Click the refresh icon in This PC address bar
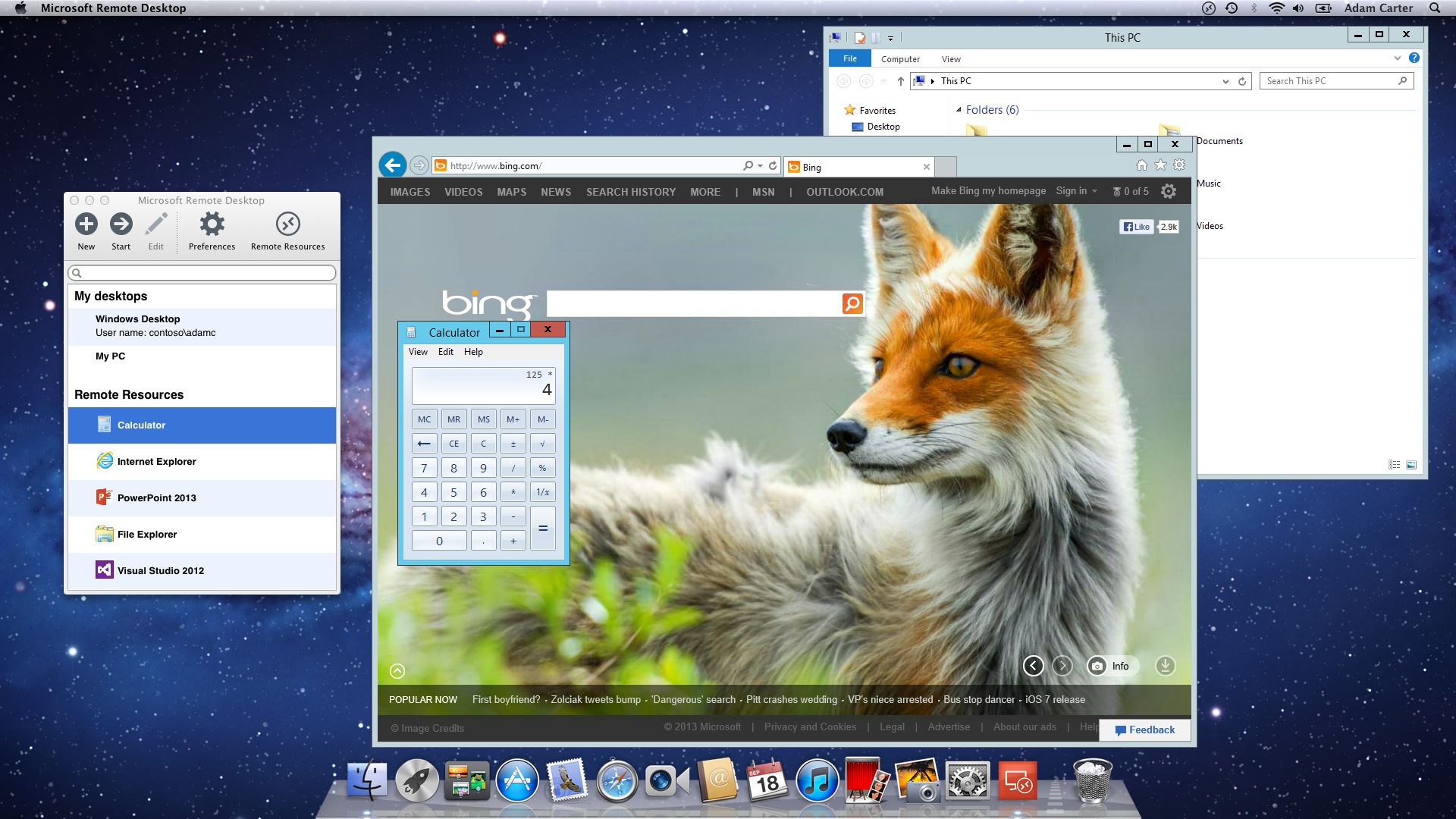1456x819 pixels. (1241, 81)
